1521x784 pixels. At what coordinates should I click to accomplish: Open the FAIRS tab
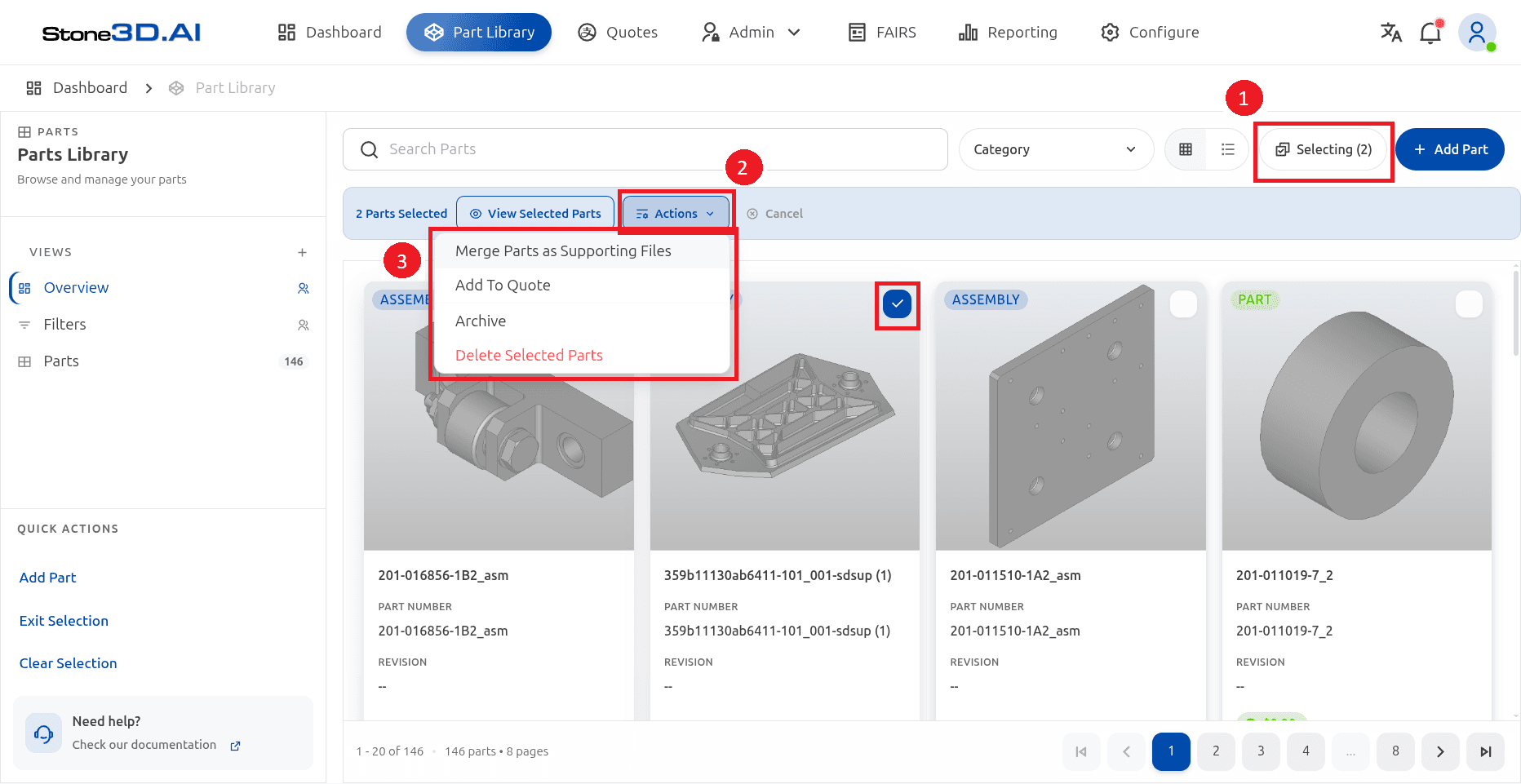tap(882, 33)
